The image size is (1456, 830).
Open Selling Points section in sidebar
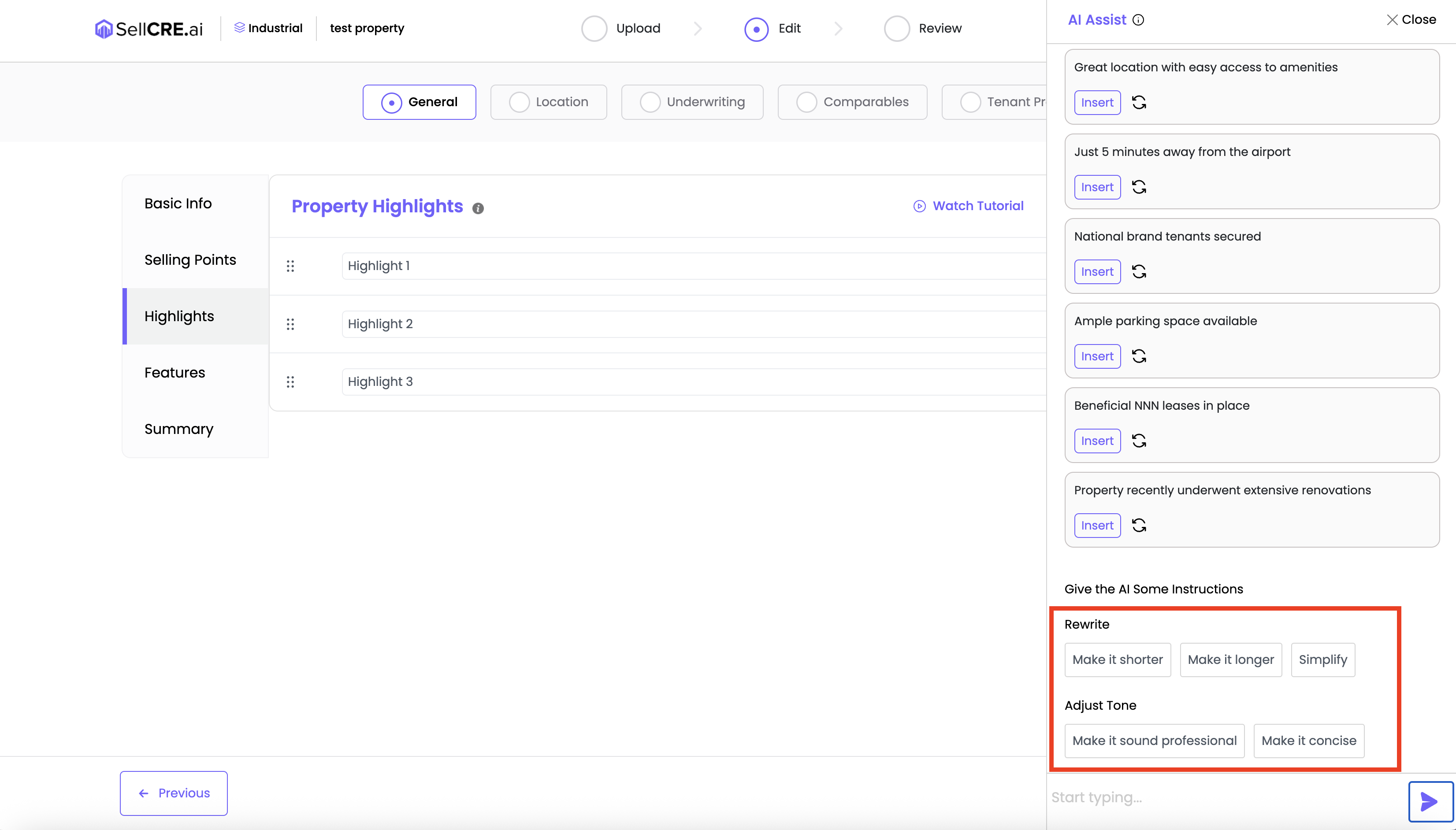click(190, 260)
